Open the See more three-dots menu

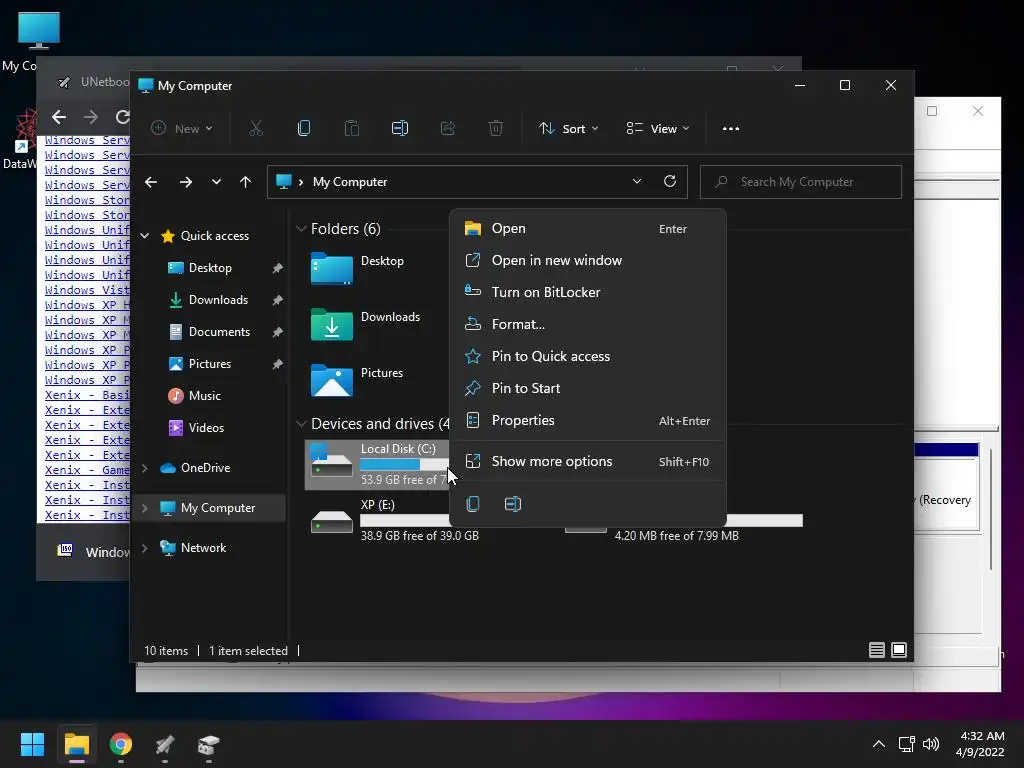(x=731, y=129)
